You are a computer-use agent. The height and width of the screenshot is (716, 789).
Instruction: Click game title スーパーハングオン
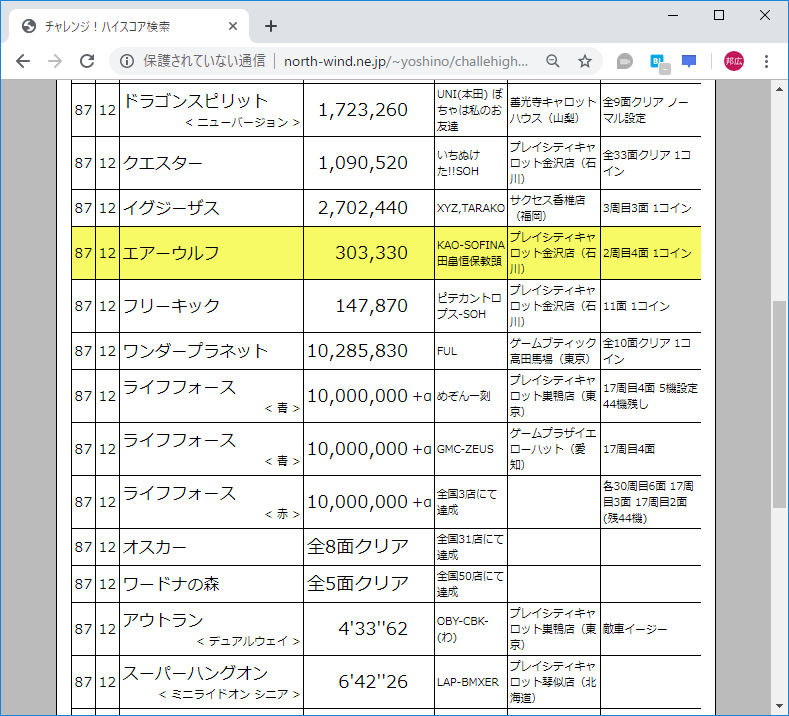[x=195, y=673]
